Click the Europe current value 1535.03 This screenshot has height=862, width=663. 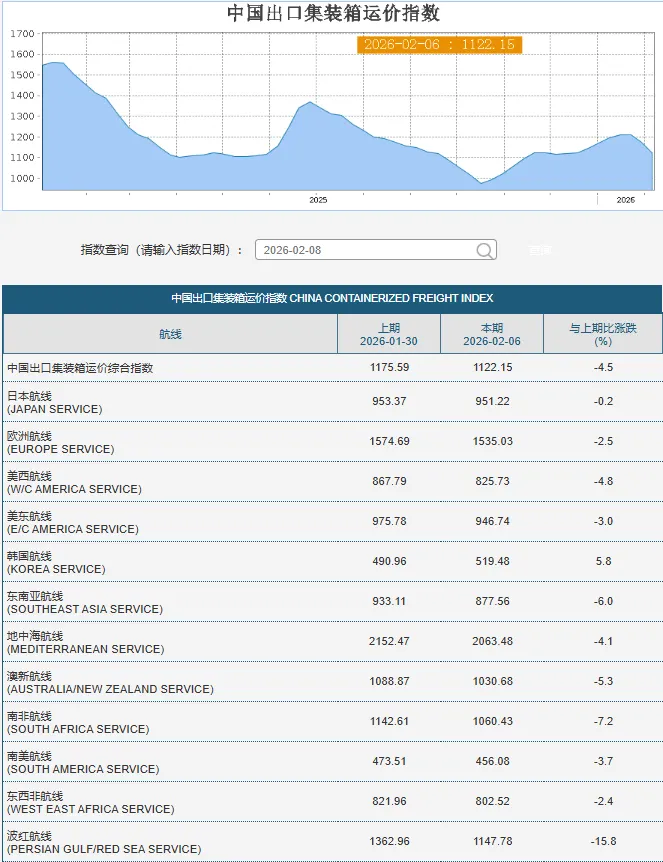click(493, 441)
